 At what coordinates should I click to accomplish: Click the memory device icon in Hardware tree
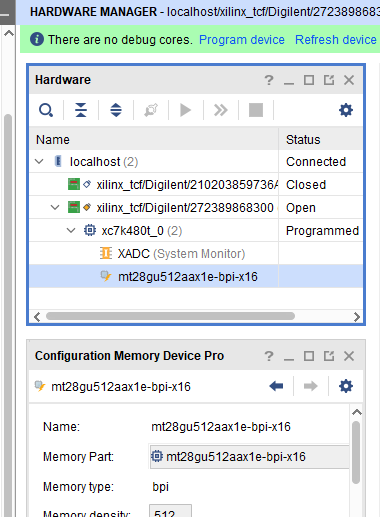pos(106,276)
